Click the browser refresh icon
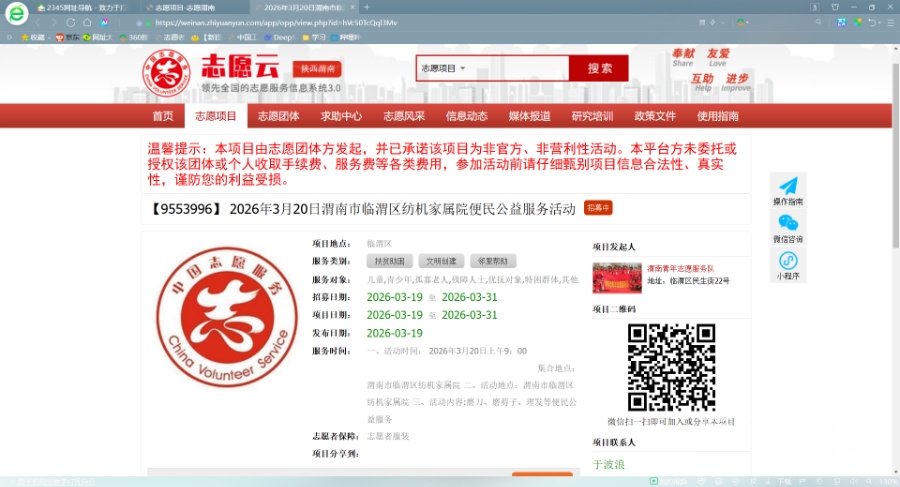Screen dimensions: 900x487 click(x=70, y=22)
